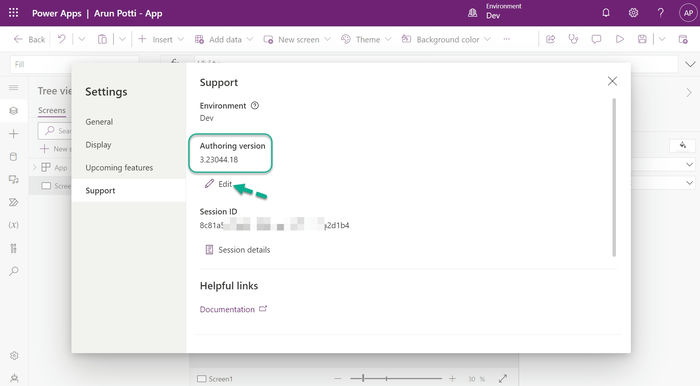
Task: Open the toolbar overflow ellipsis
Action: click(506, 39)
